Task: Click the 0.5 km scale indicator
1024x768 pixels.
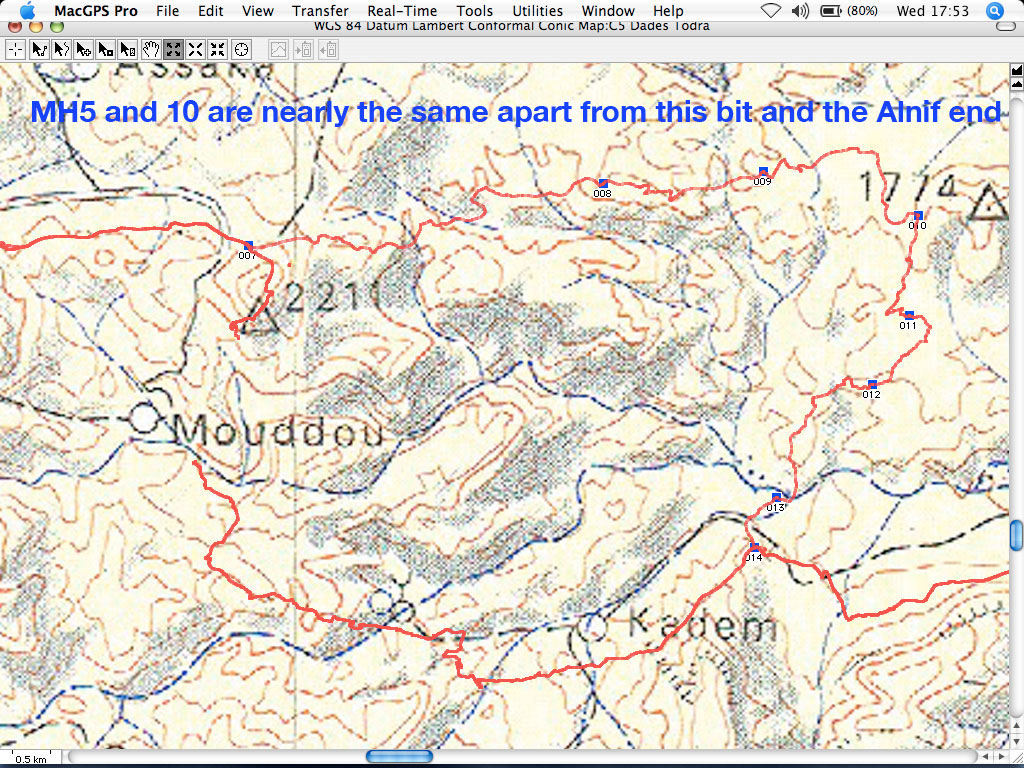Action: click(x=30, y=758)
